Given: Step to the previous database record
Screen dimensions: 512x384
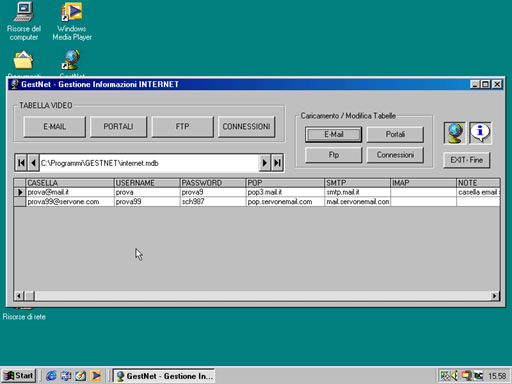Looking at the screenshot, I should point(33,163).
